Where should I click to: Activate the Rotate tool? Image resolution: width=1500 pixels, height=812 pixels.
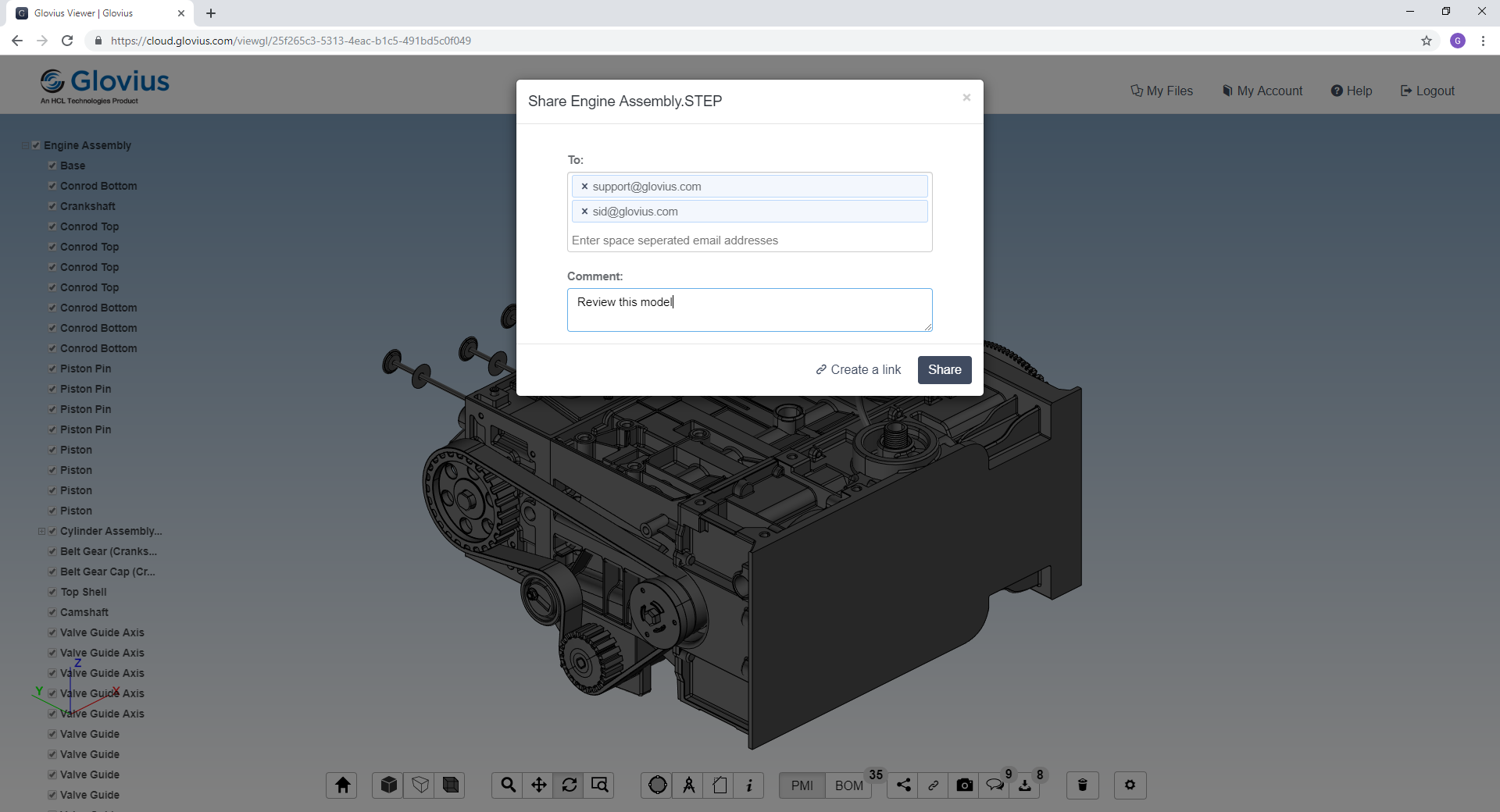click(570, 785)
